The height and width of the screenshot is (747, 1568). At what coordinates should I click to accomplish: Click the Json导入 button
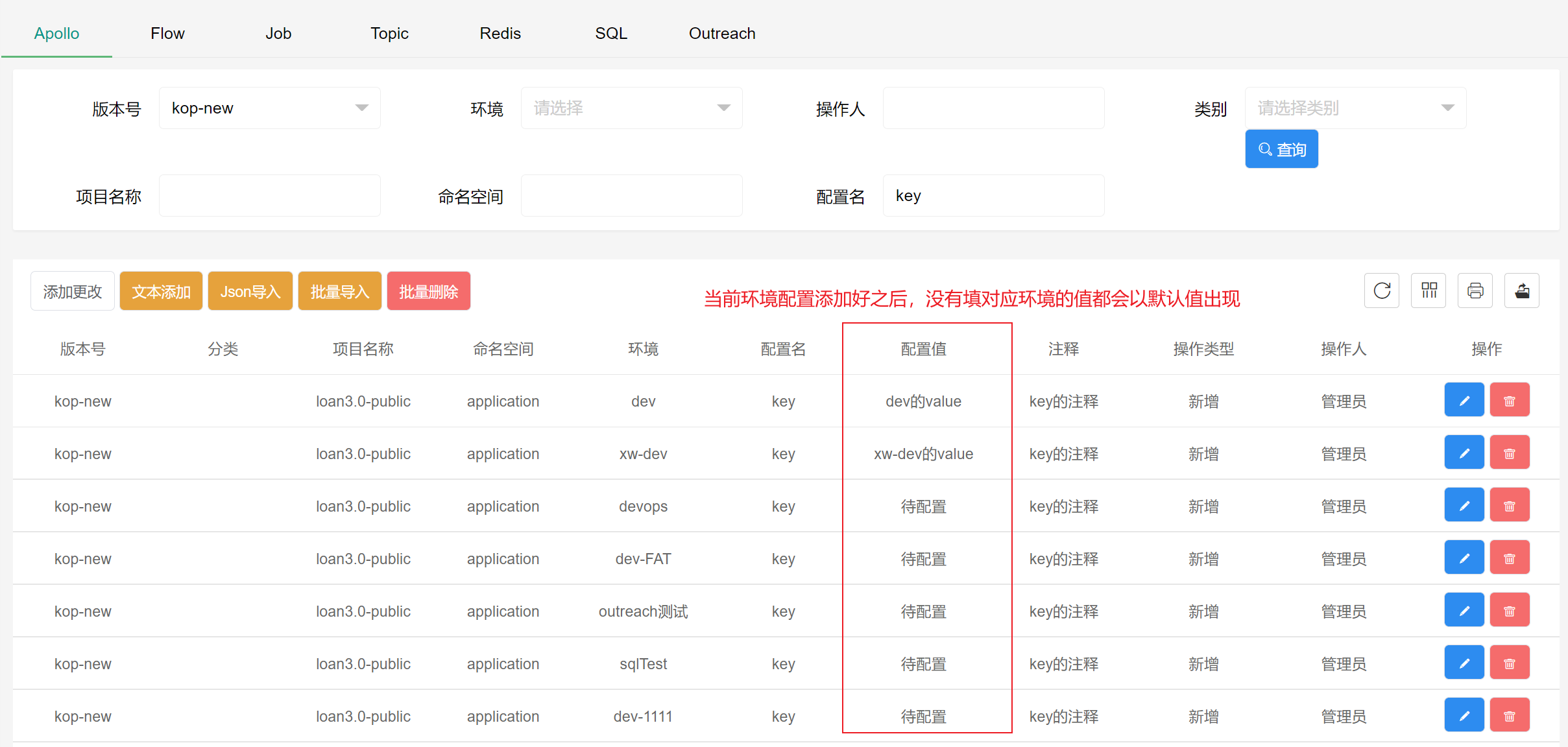250,291
